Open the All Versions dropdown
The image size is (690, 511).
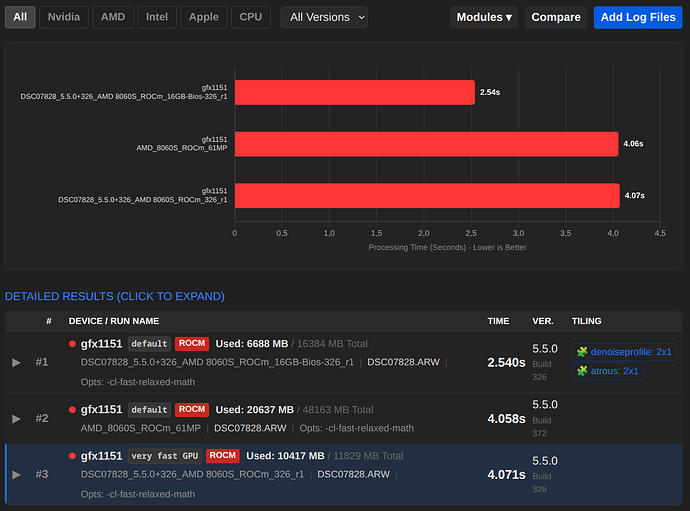tap(324, 17)
